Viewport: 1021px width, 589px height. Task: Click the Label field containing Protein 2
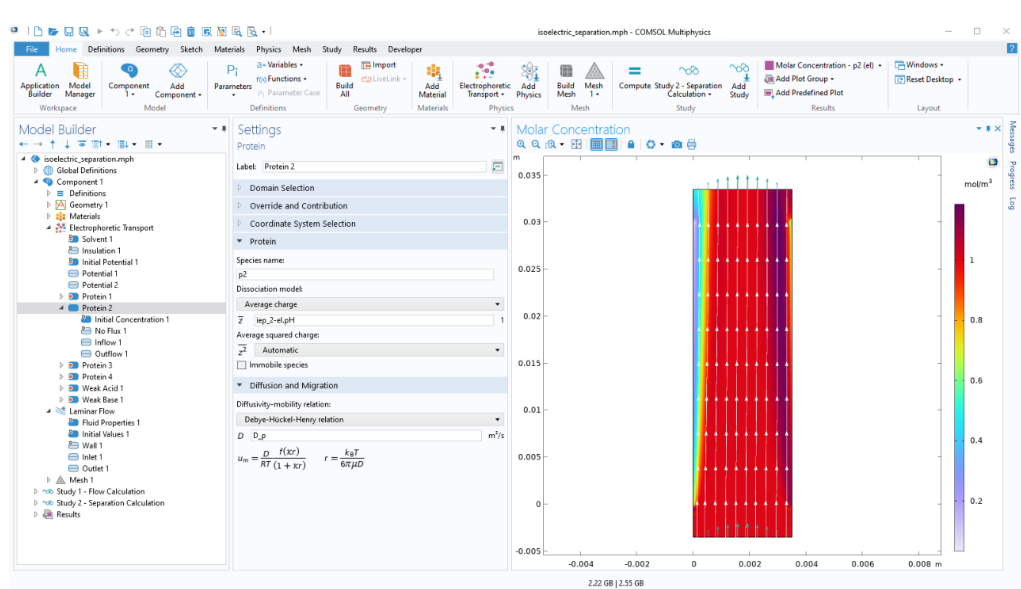(x=374, y=167)
